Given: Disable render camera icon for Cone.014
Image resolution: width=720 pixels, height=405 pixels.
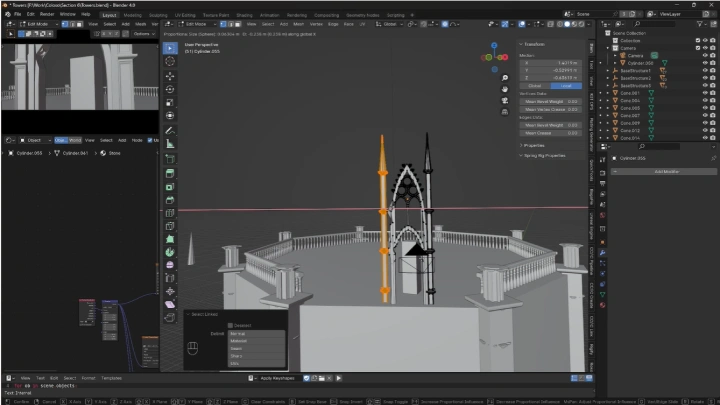Looking at the screenshot, I should coord(713,138).
